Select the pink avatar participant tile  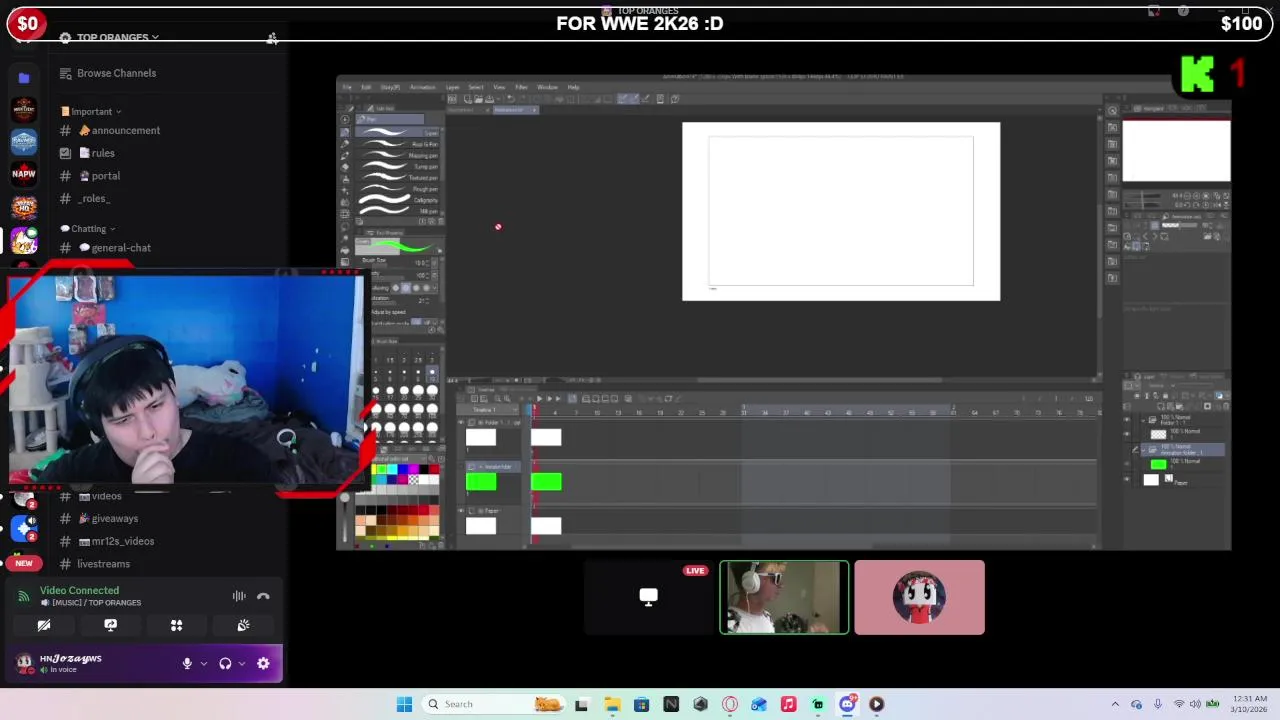click(919, 598)
